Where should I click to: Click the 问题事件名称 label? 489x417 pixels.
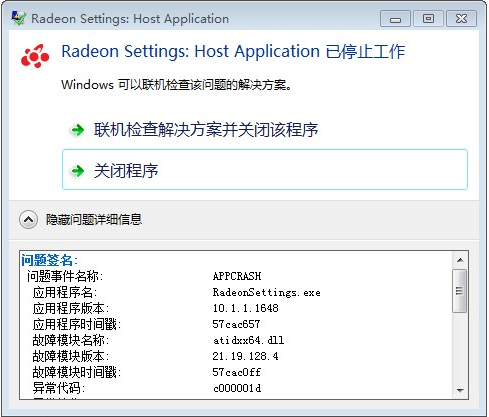65,276
